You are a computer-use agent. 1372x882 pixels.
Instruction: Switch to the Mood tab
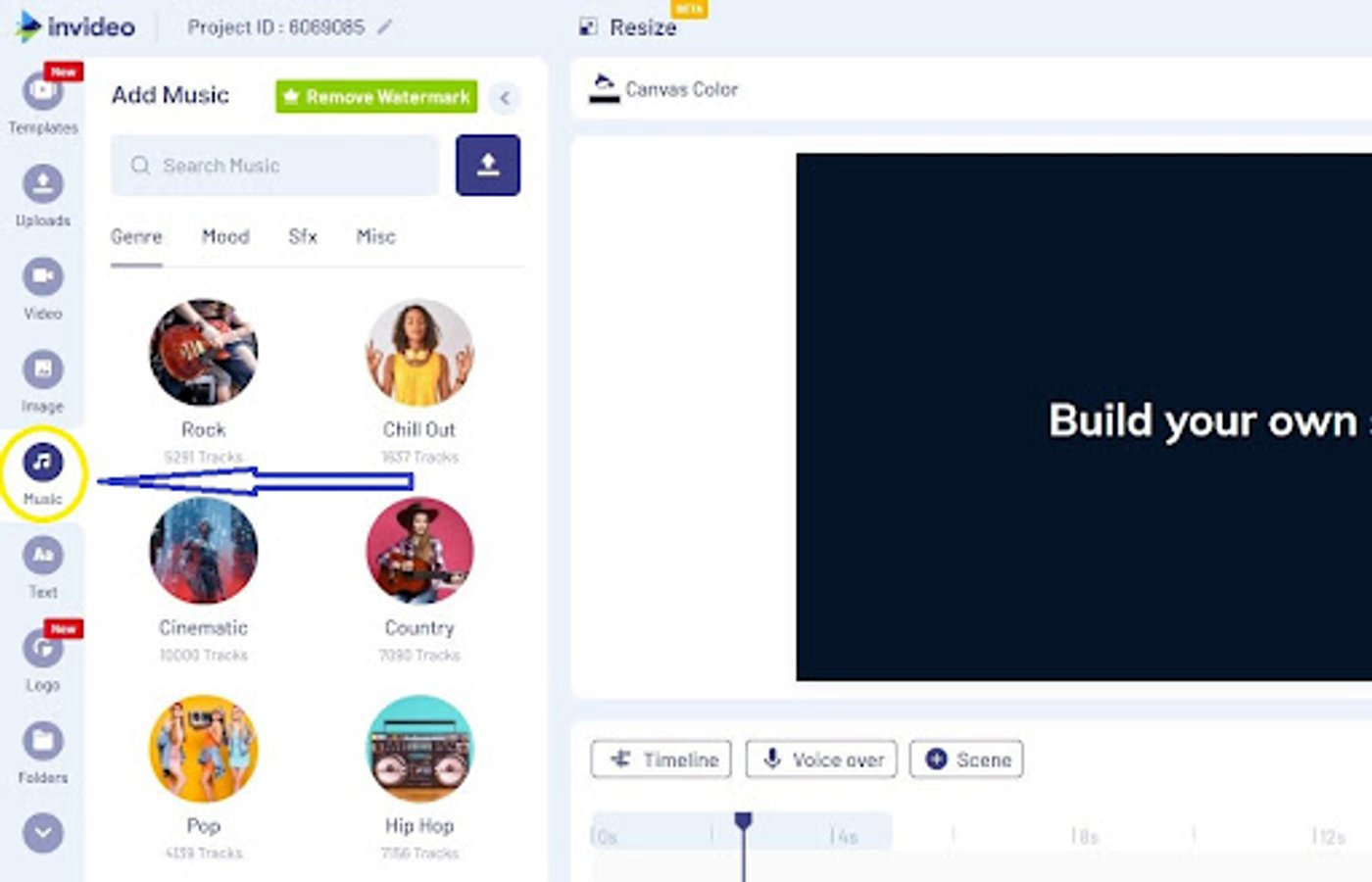click(225, 236)
